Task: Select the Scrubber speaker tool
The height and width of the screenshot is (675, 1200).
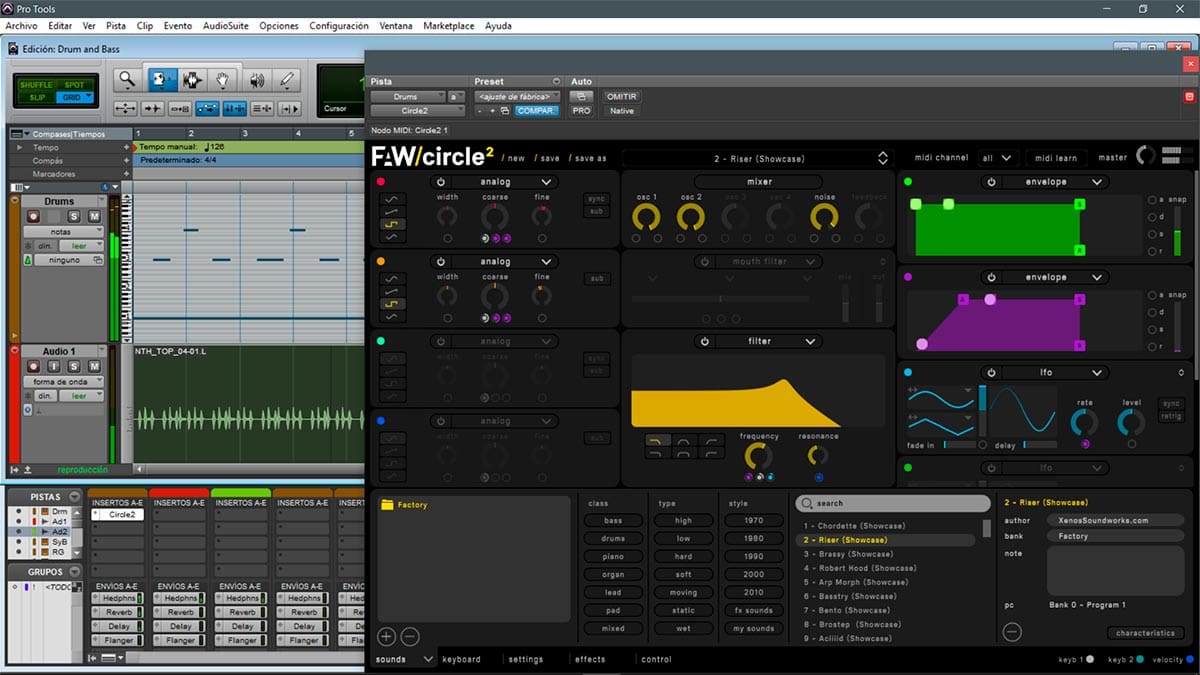Action: 256,80
